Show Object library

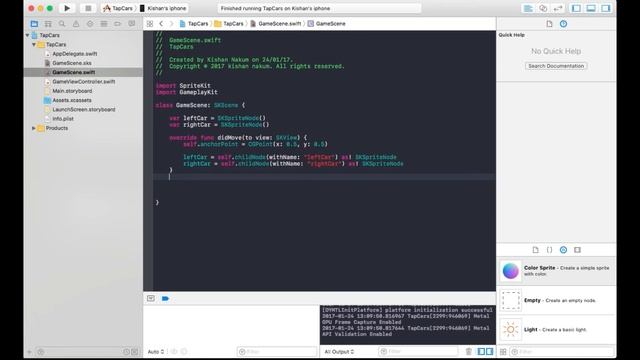[563, 250]
